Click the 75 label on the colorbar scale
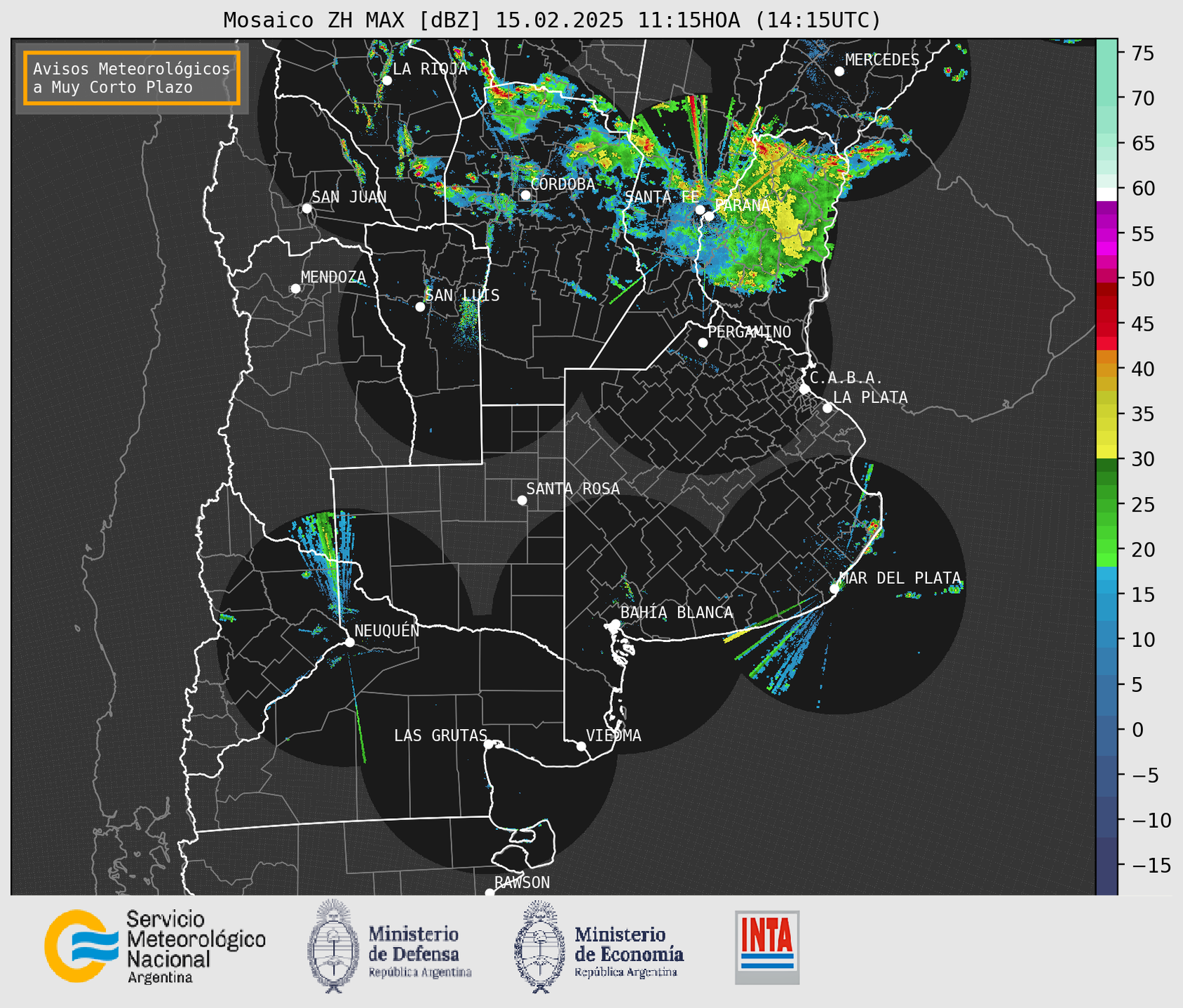 pos(1142,53)
